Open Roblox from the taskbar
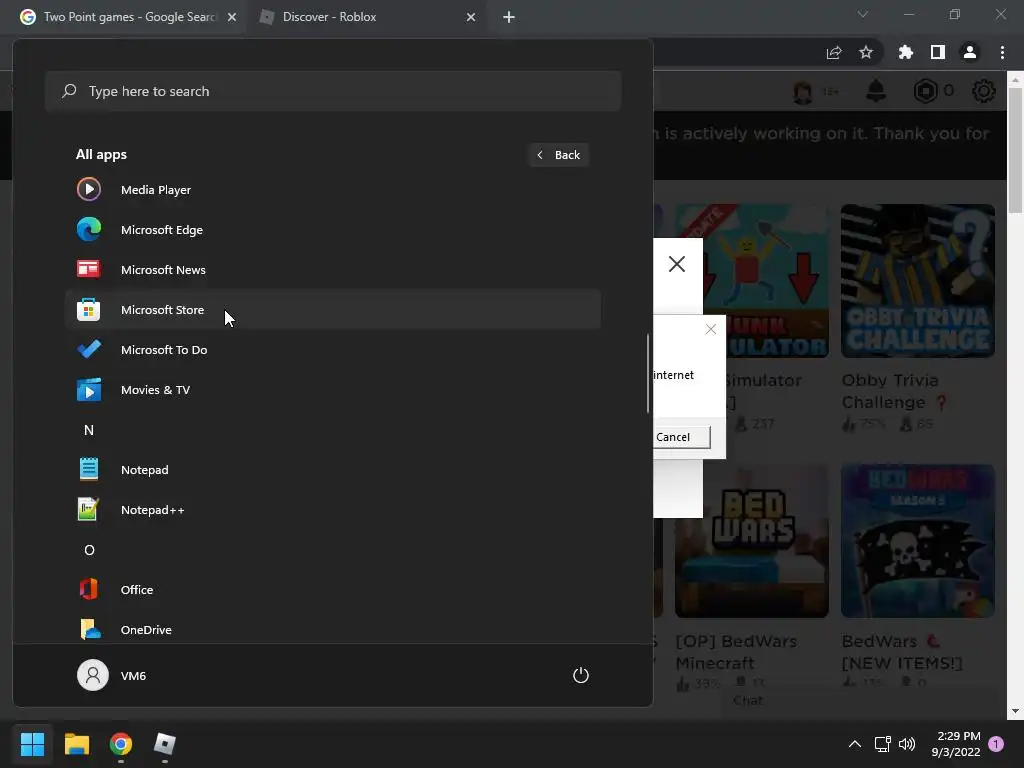 (165, 744)
